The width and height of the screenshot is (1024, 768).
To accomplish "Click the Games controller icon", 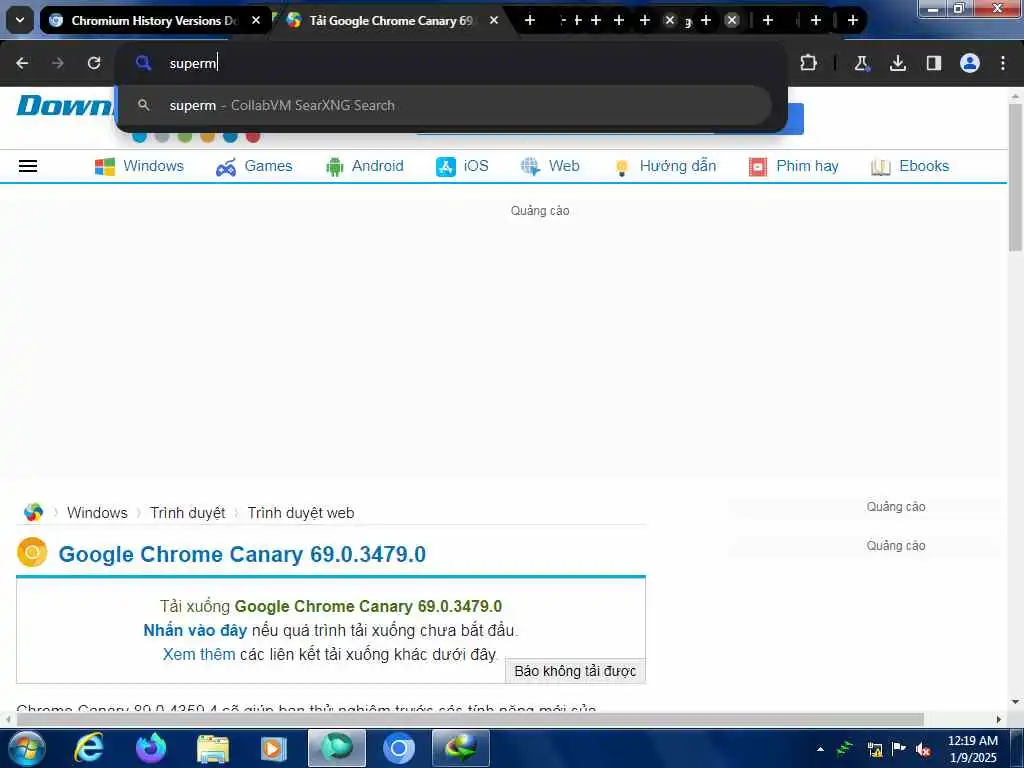I will (226, 167).
